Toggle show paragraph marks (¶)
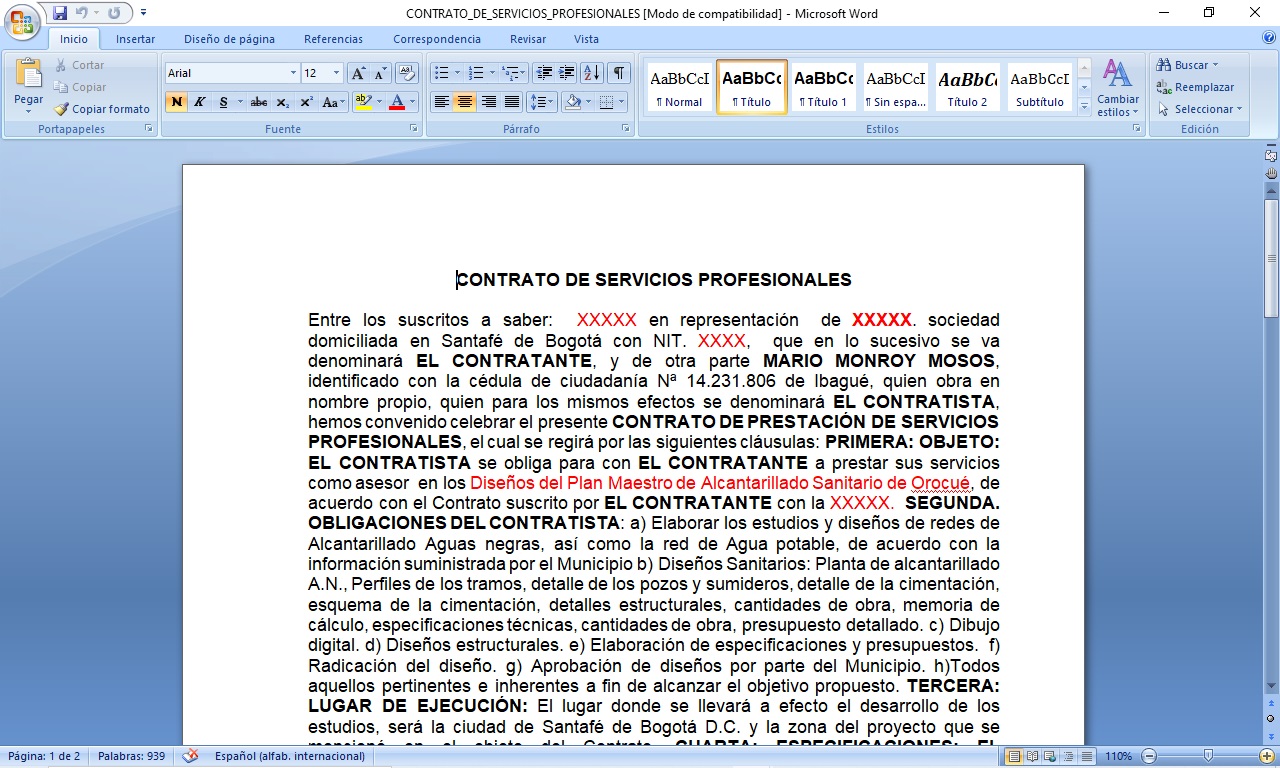 tap(619, 73)
